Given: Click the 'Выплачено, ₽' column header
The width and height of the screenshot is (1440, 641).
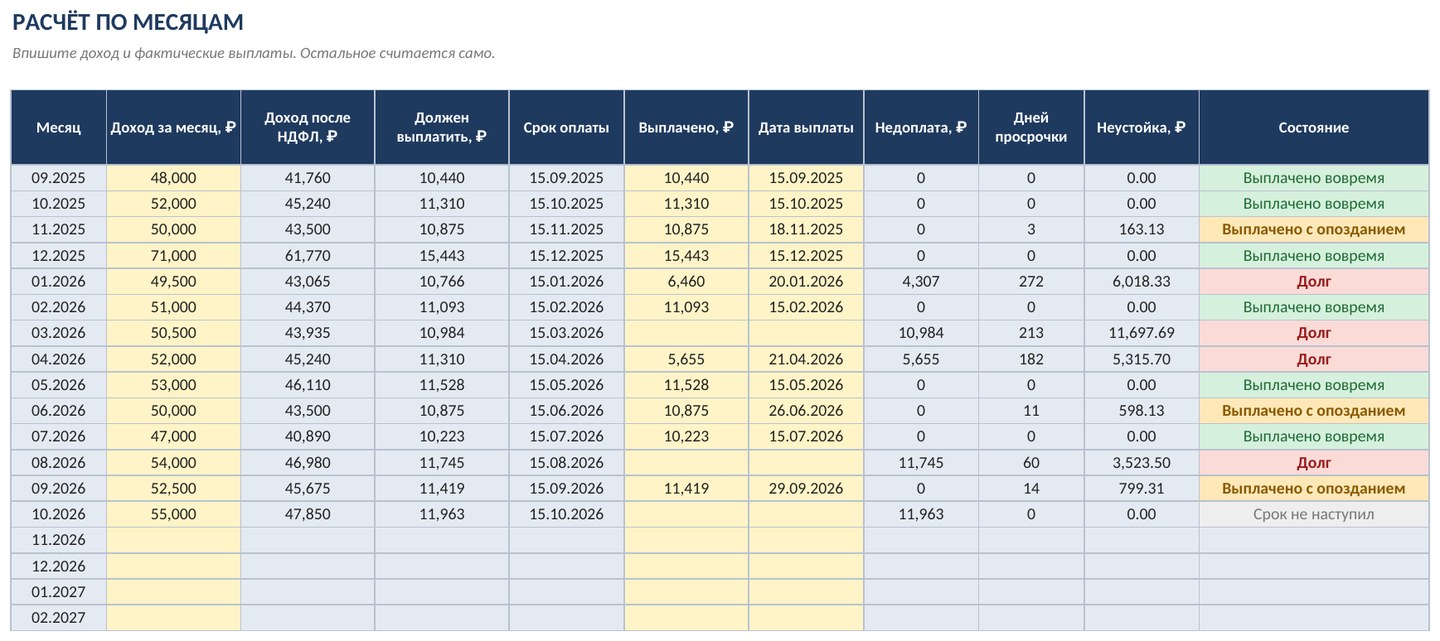Looking at the screenshot, I should [686, 128].
